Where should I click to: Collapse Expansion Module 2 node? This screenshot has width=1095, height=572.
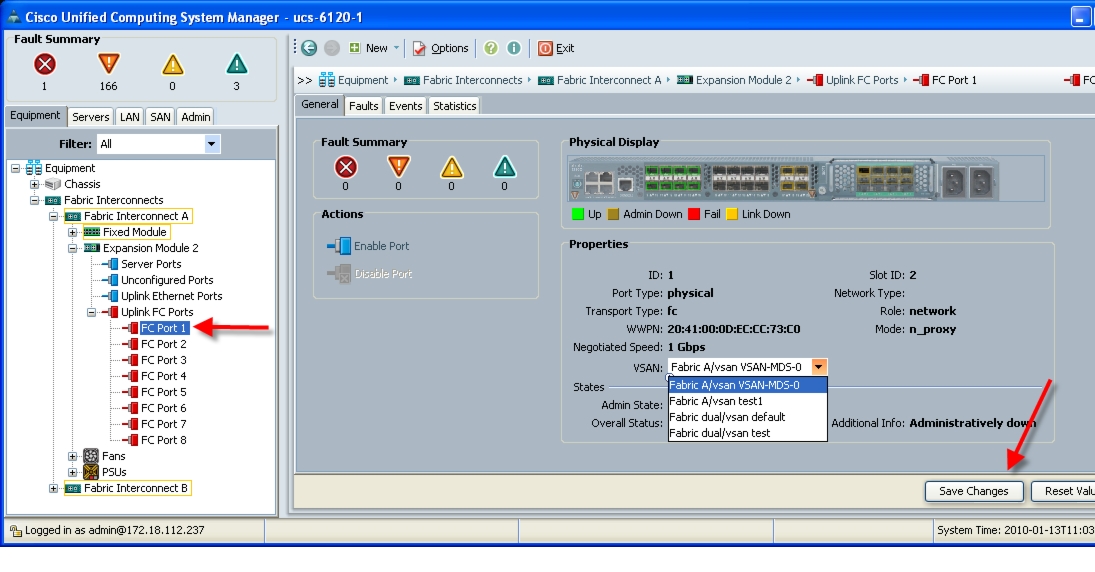(72, 248)
